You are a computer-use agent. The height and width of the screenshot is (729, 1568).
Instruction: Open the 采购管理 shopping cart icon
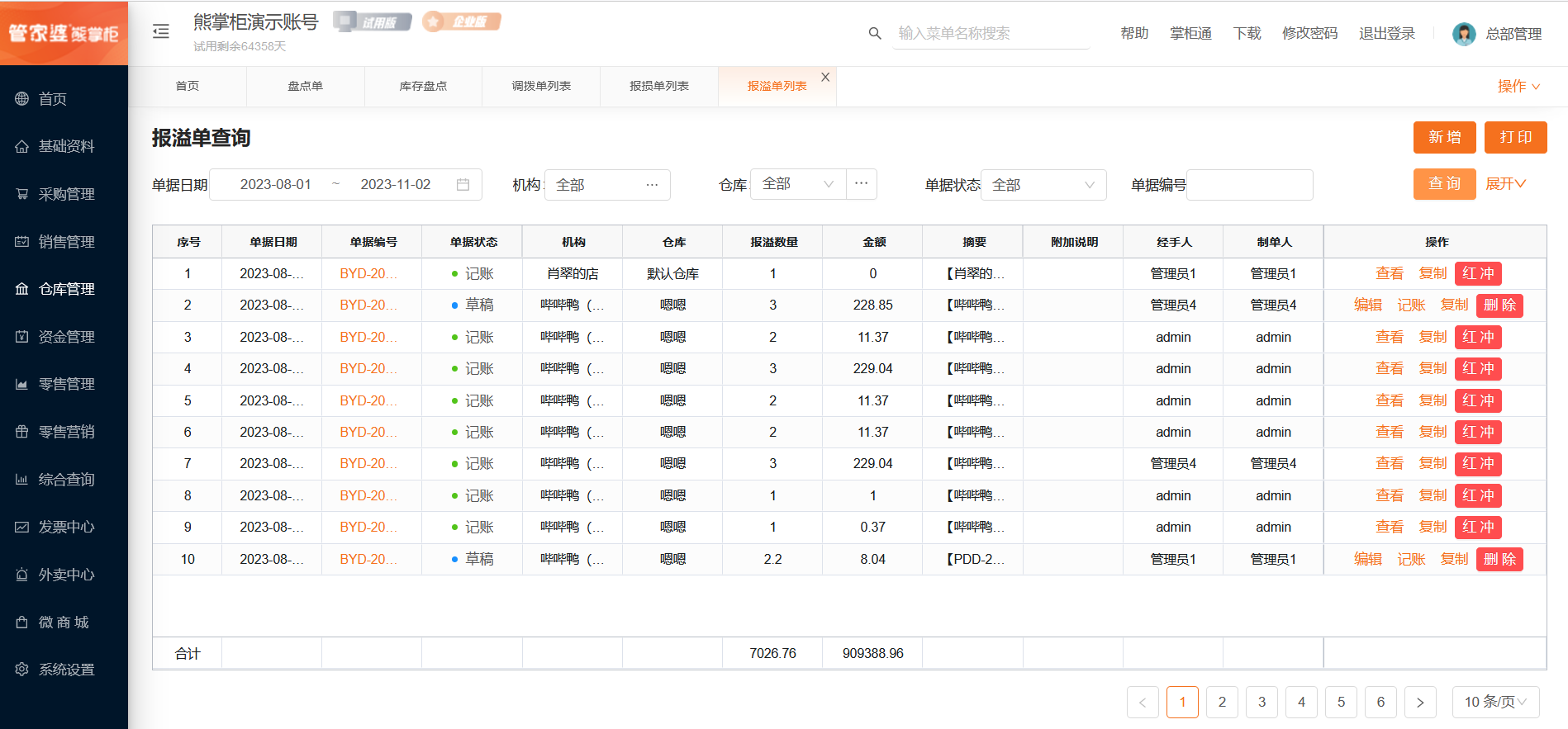[22, 194]
